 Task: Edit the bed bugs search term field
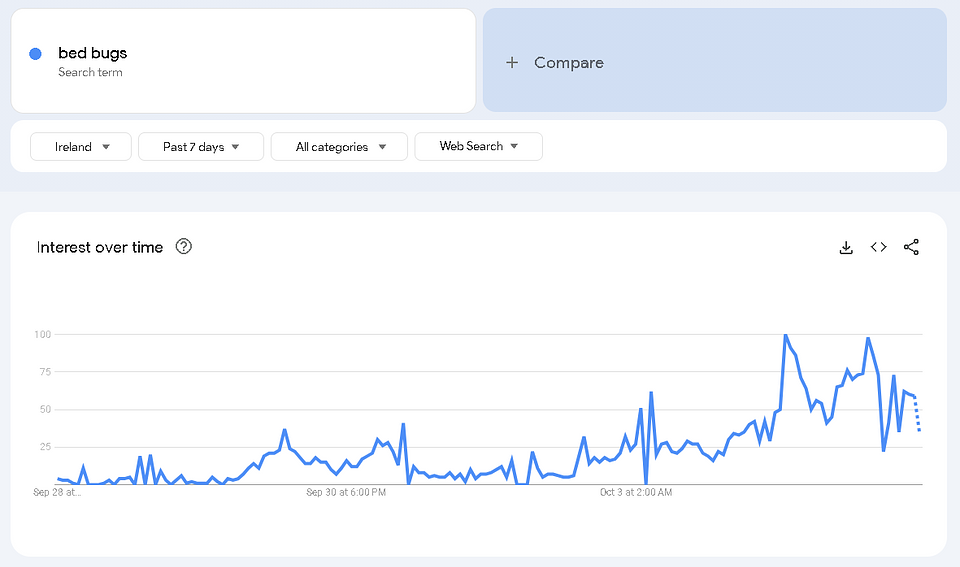coord(93,53)
